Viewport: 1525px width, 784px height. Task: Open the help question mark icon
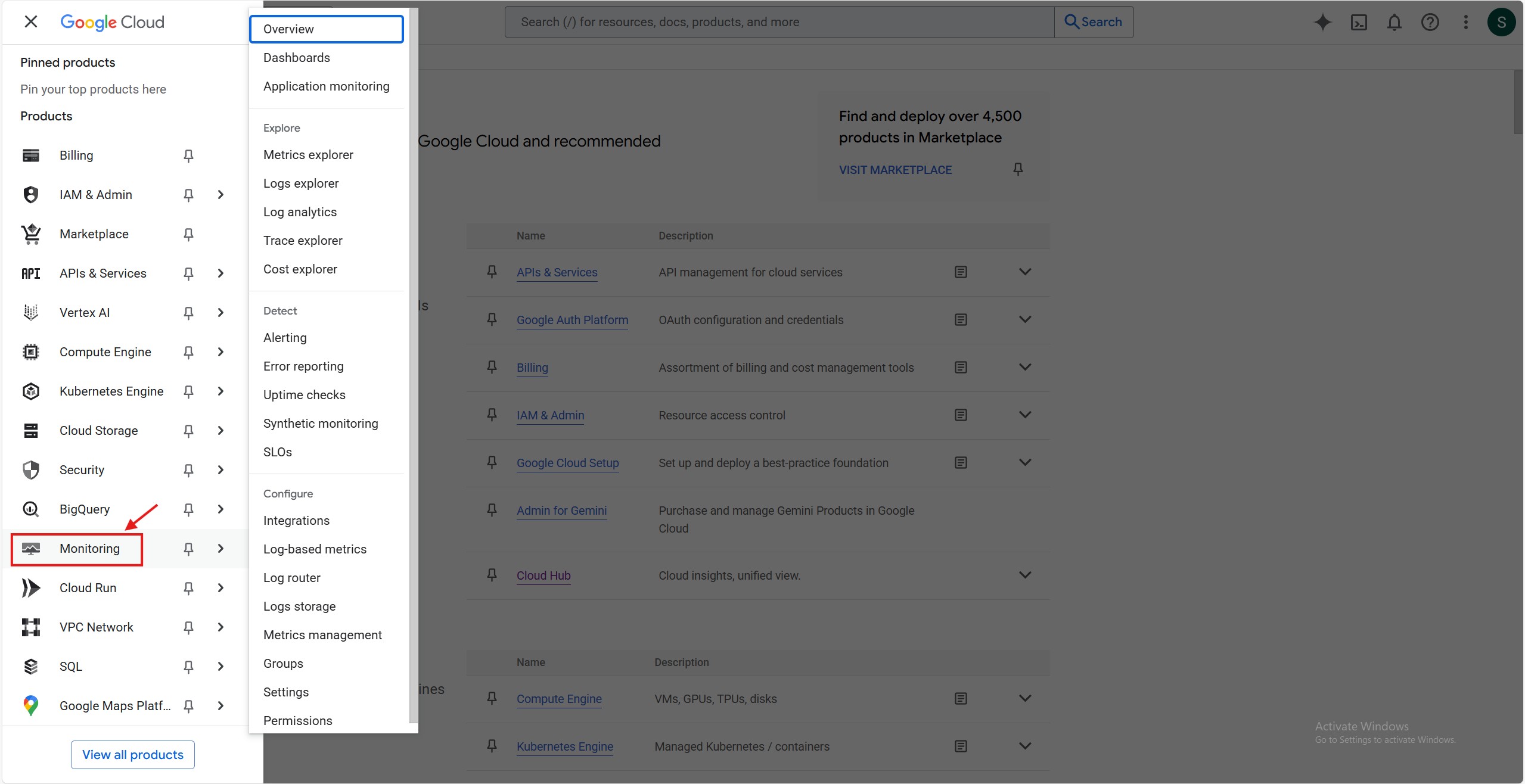pos(1430,22)
